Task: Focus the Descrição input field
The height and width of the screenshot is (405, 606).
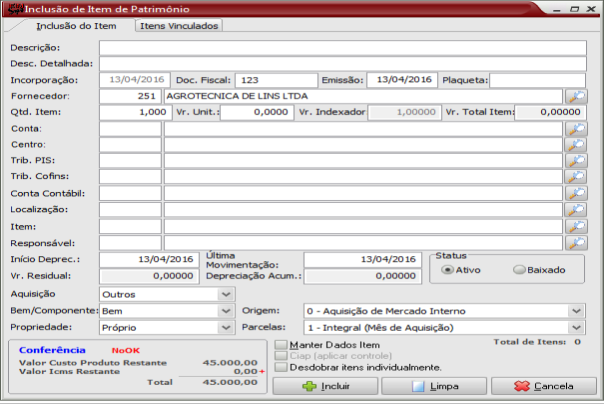Action: pos(343,48)
